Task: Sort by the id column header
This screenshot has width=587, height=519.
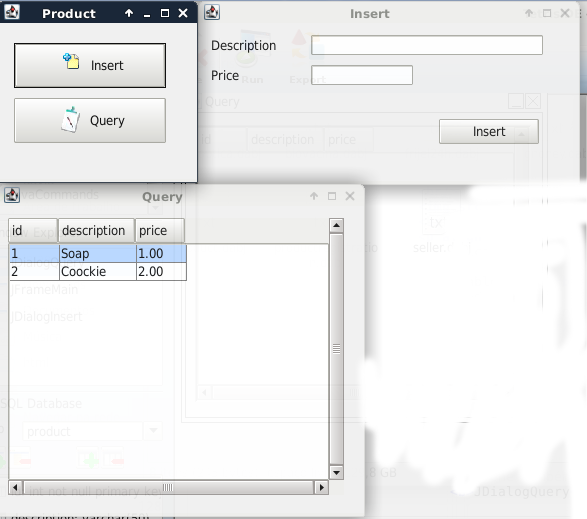Action: point(33,231)
